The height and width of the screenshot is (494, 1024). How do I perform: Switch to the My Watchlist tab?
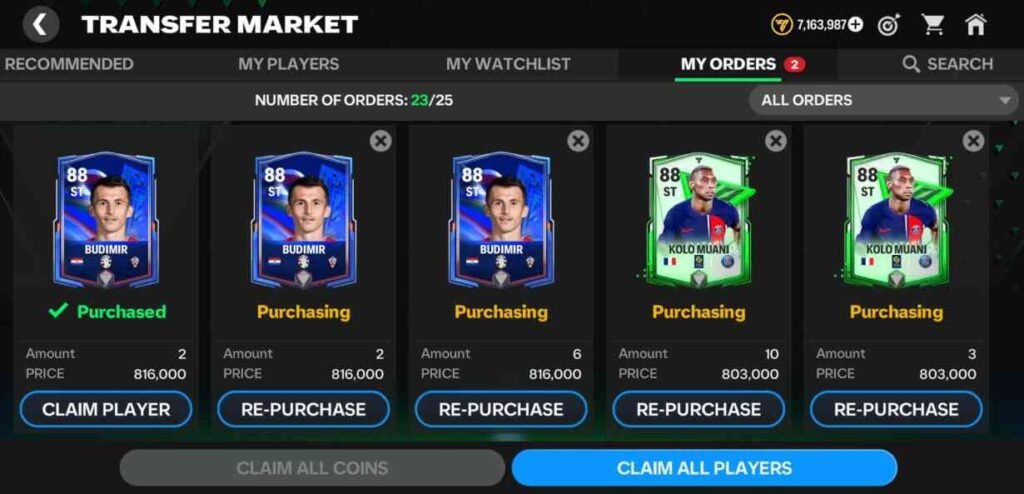508,64
